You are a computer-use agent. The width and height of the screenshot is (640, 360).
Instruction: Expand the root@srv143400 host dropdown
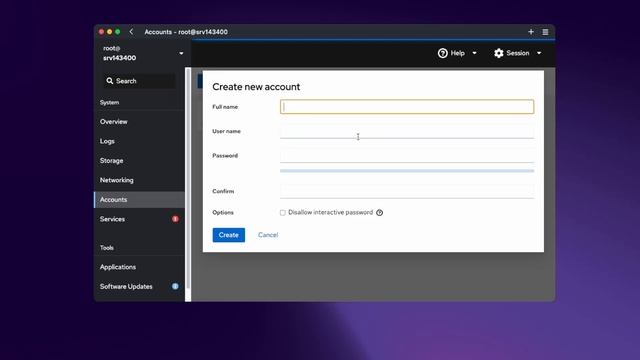click(181, 53)
